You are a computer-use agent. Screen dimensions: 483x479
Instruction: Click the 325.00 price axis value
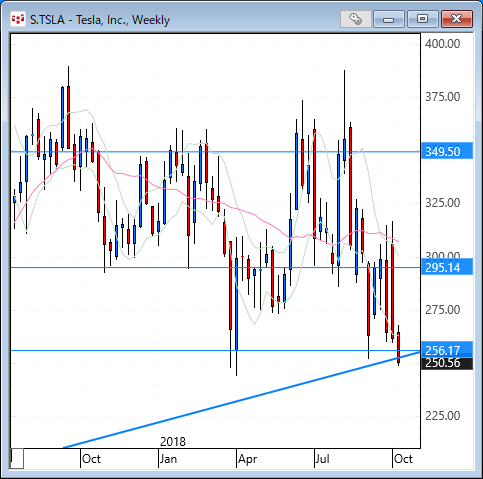(x=443, y=203)
